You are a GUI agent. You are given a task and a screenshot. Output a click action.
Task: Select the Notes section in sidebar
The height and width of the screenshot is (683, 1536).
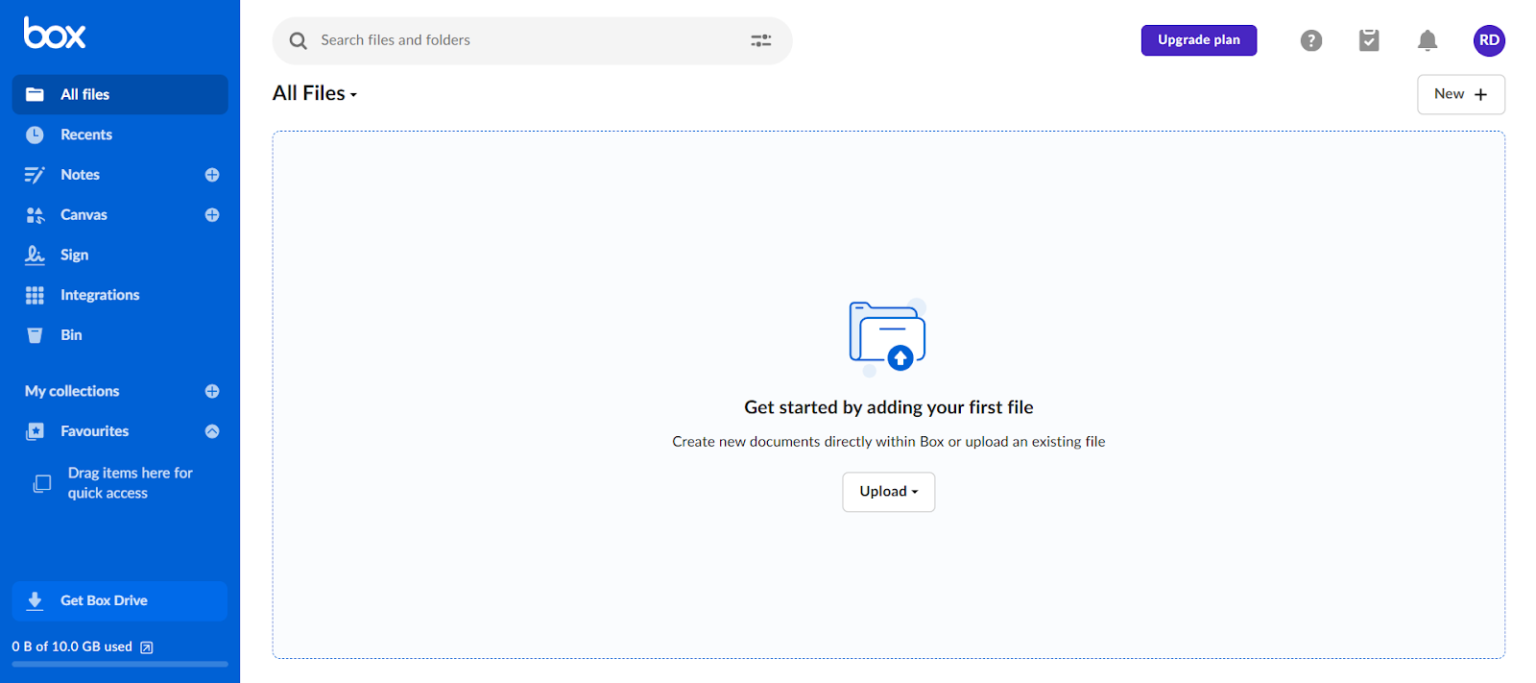click(80, 174)
